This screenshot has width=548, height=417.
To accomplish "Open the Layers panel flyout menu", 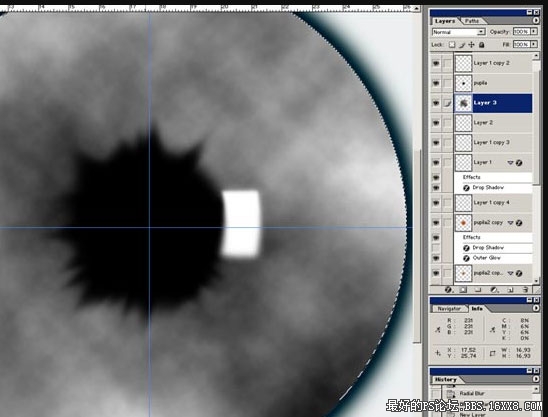I will [536, 21].
